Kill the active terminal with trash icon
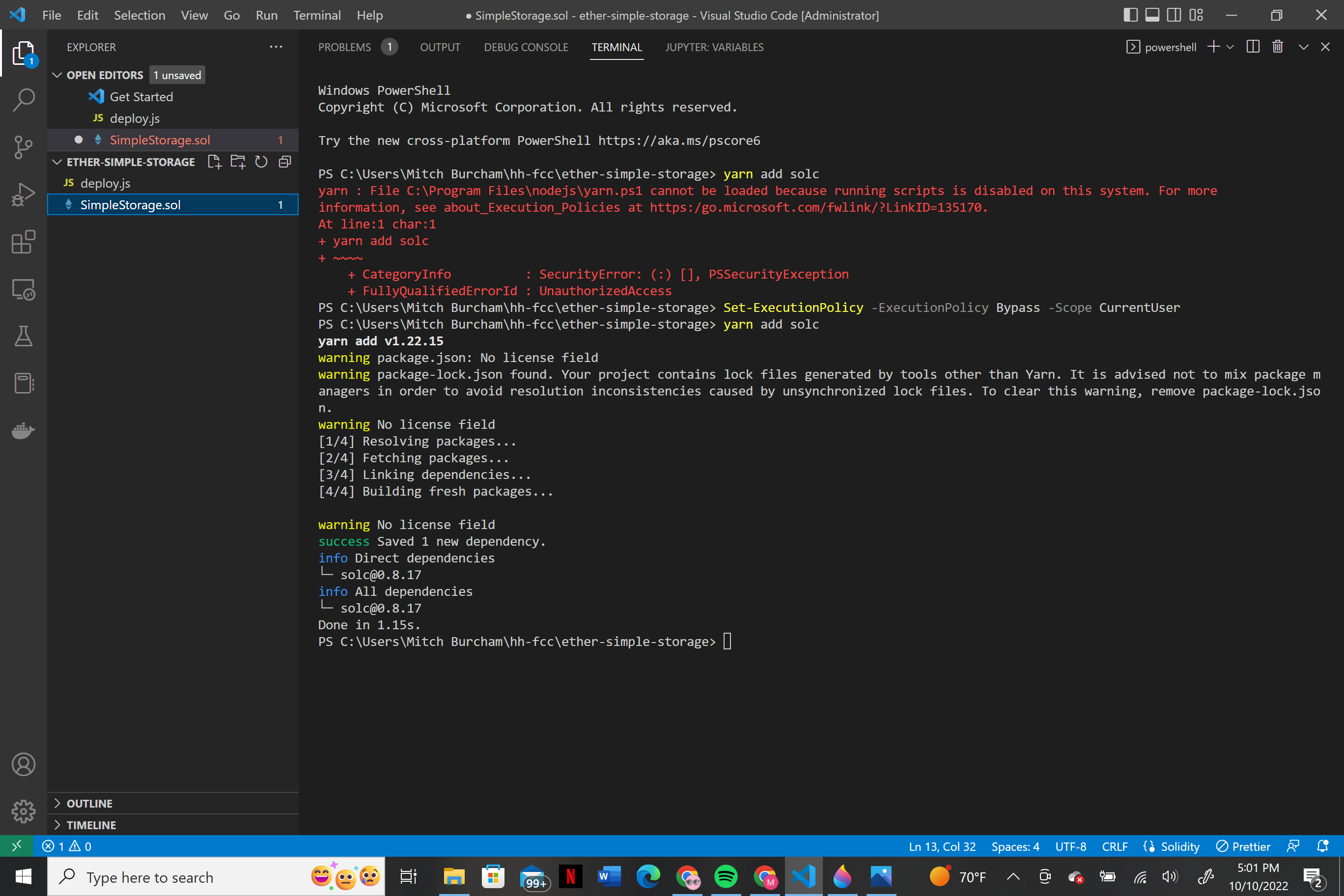1344x896 pixels. coord(1278,47)
